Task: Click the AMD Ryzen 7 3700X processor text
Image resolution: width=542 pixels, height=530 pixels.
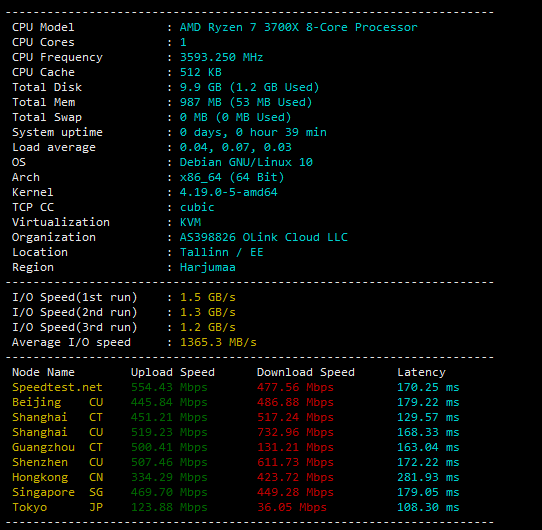Action: [x=299, y=27]
